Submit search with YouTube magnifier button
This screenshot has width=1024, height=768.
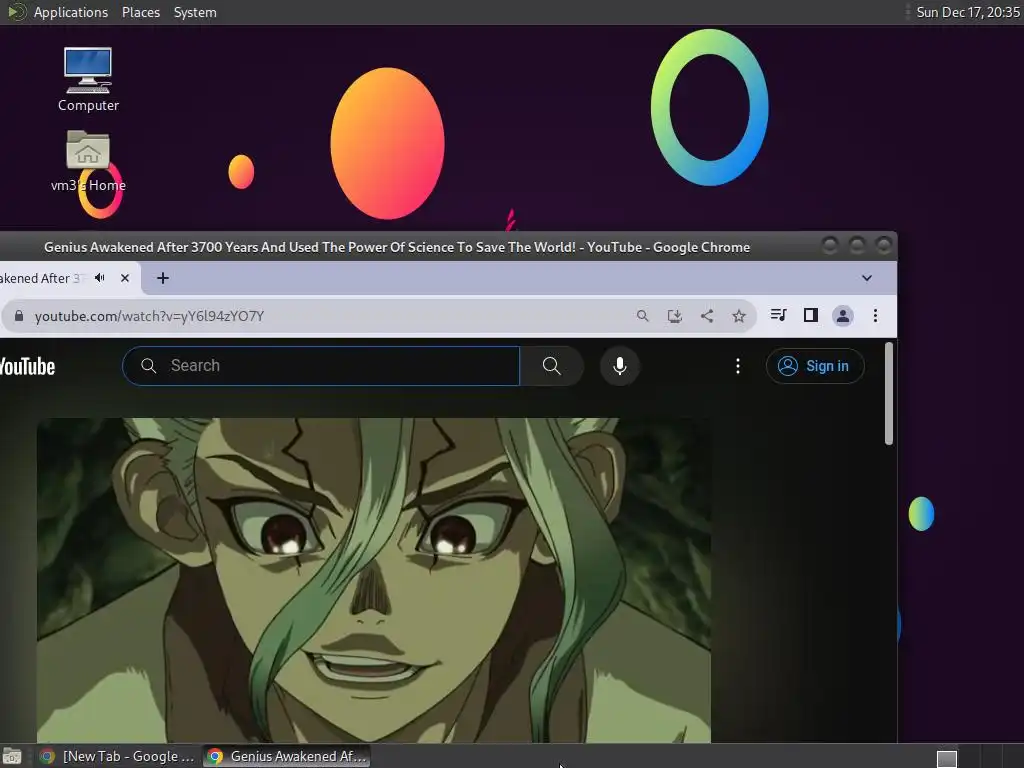[x=552, y=366]
